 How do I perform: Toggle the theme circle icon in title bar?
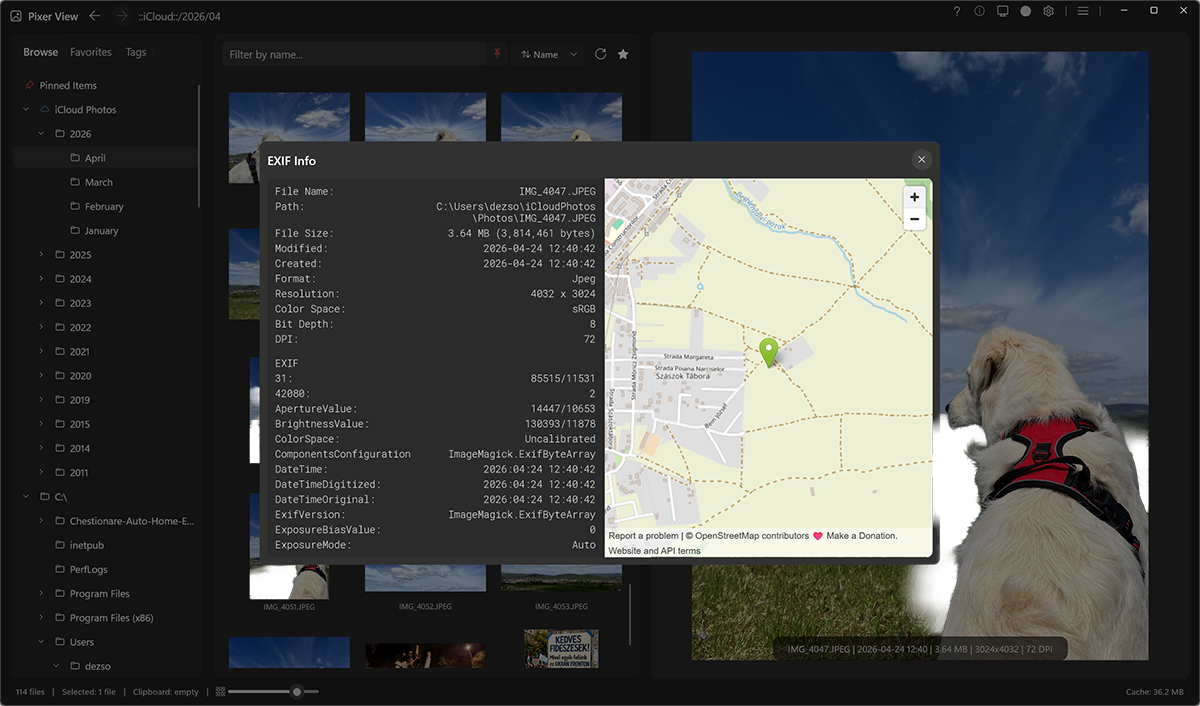[1025, 11]
